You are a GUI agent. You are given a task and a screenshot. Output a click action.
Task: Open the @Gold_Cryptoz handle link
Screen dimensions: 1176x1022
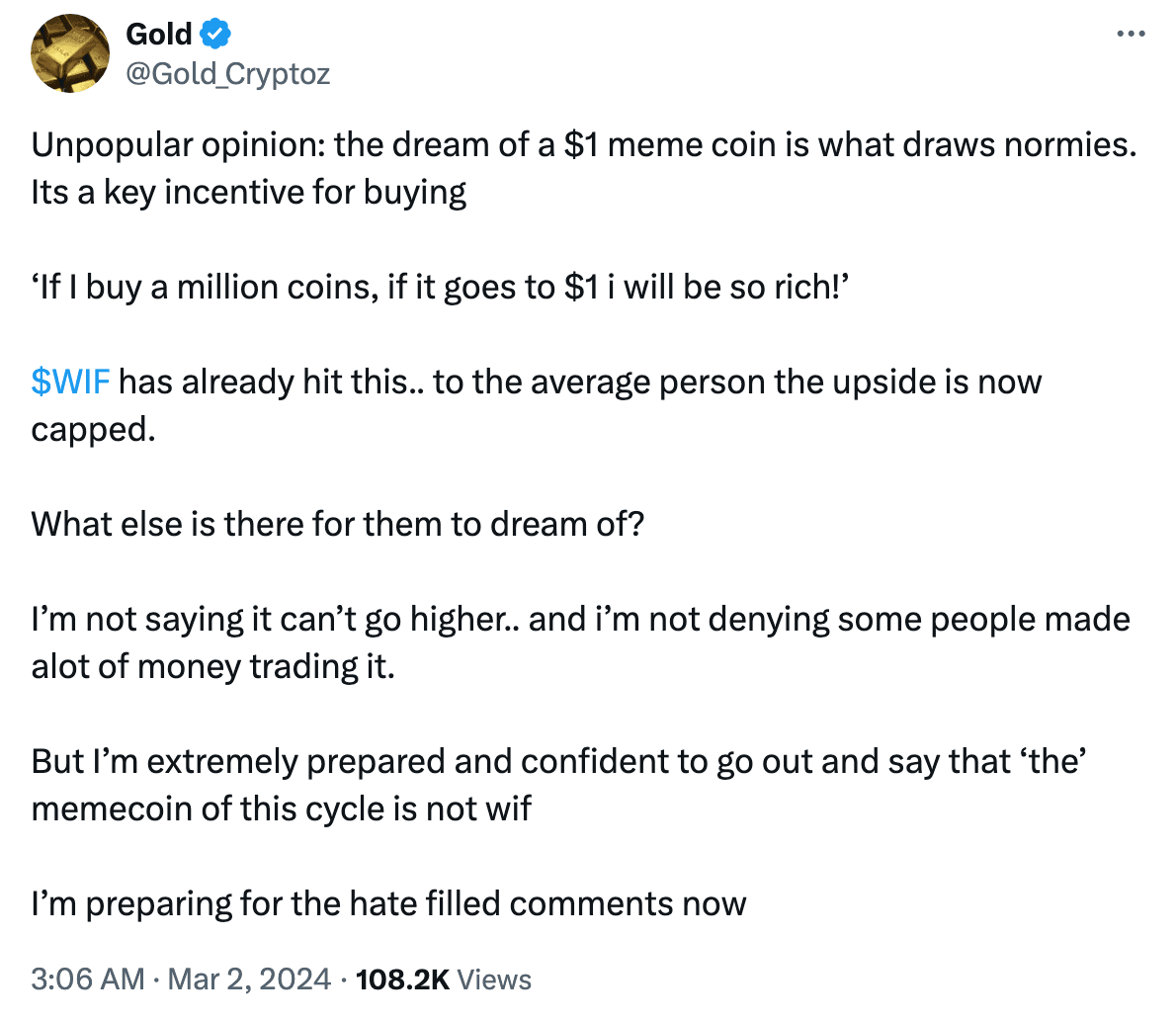tap(228, 73)
